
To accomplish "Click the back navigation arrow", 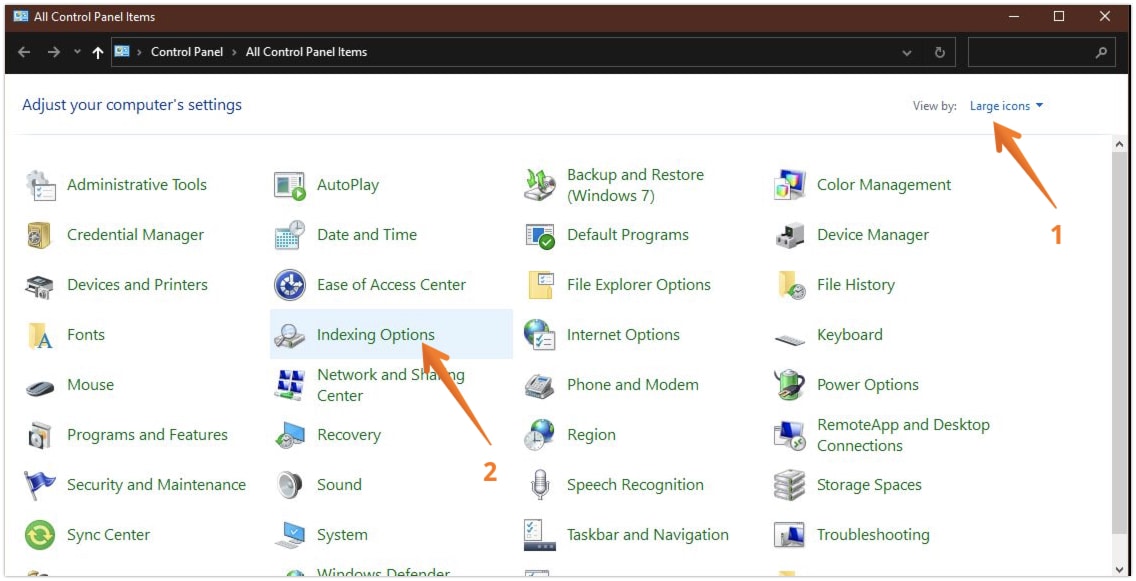I will (22, 52).
